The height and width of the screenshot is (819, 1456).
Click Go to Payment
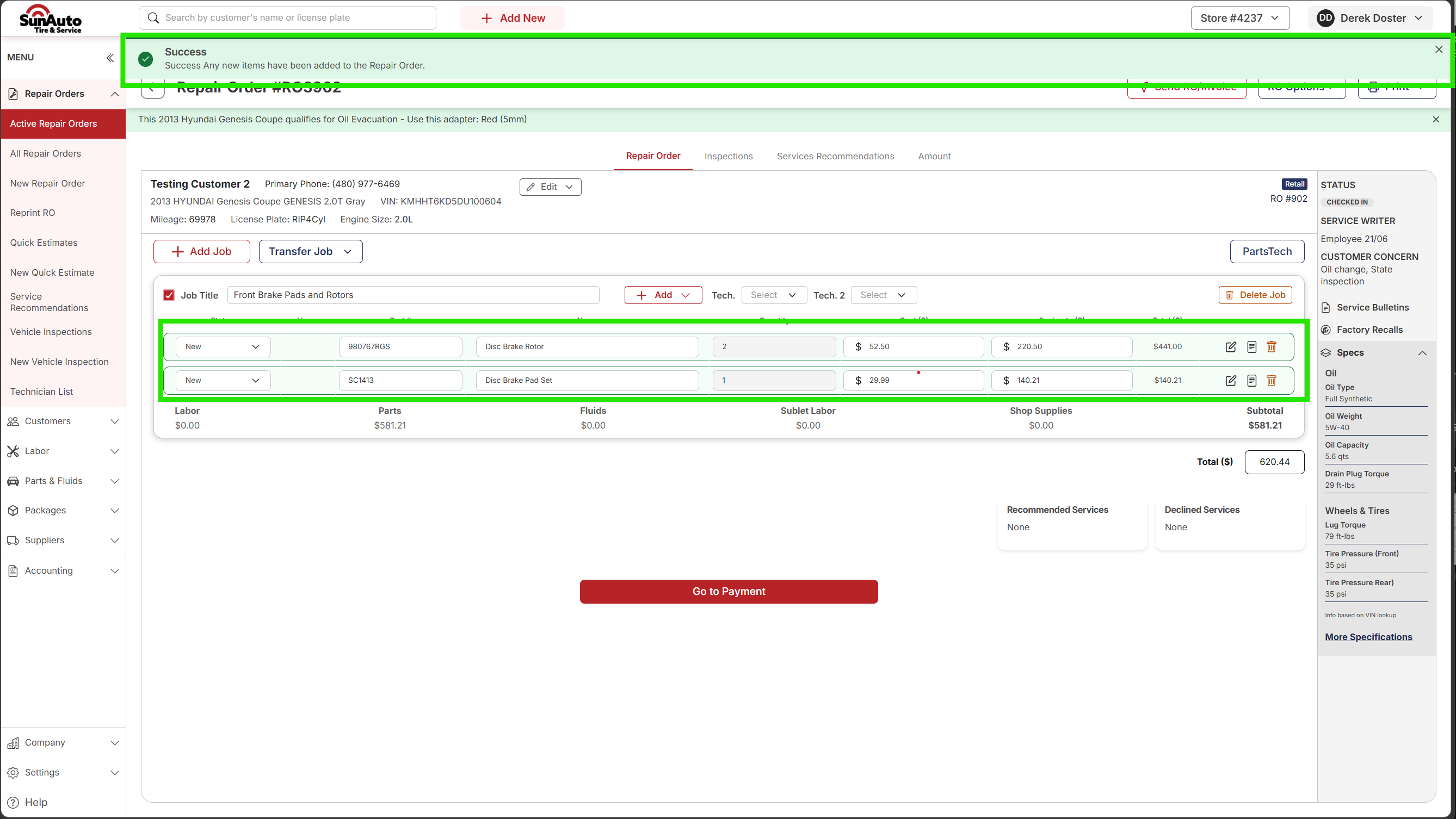[x=729, y=592]
